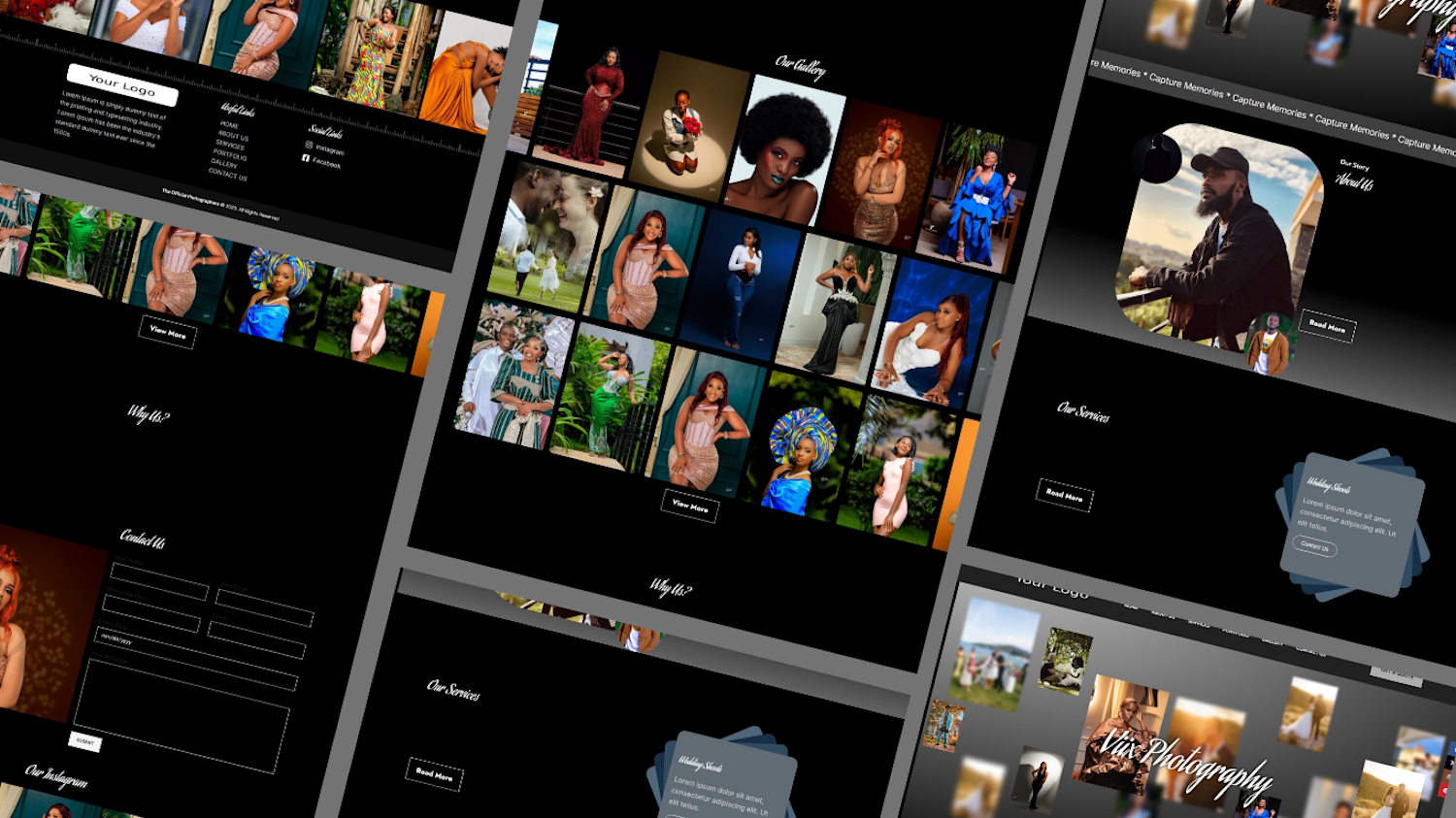This screenshot has width=1456, height=818.
Task: Click the About Us heading text
Action: [x=1353, y=181]
